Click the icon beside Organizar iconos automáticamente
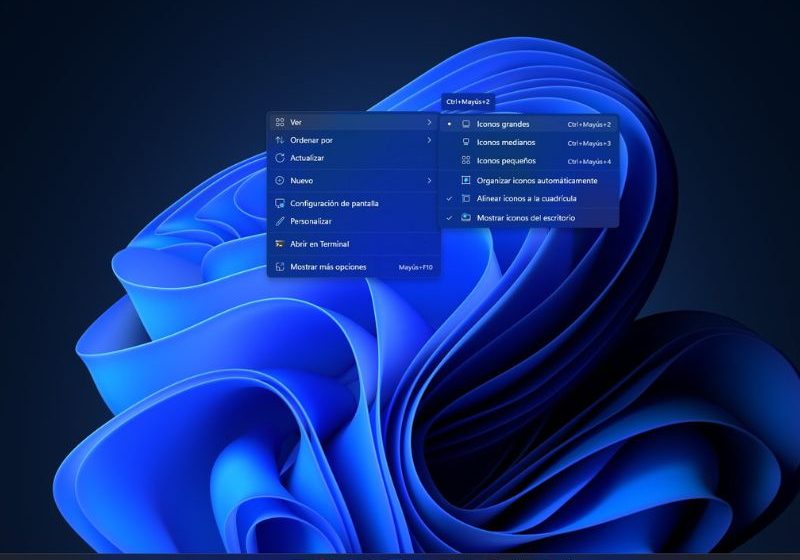 point(466,180)
